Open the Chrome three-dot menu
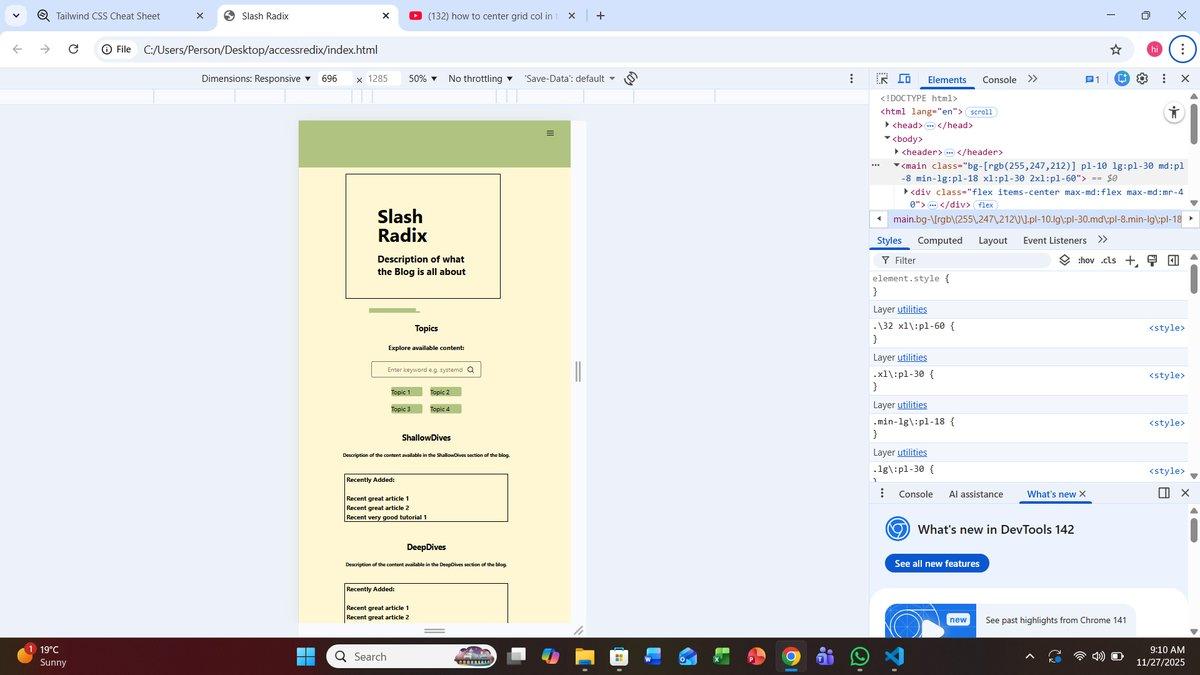Screen dimensions: 1200x675 pyautogui.click(x=1182, y=49)
